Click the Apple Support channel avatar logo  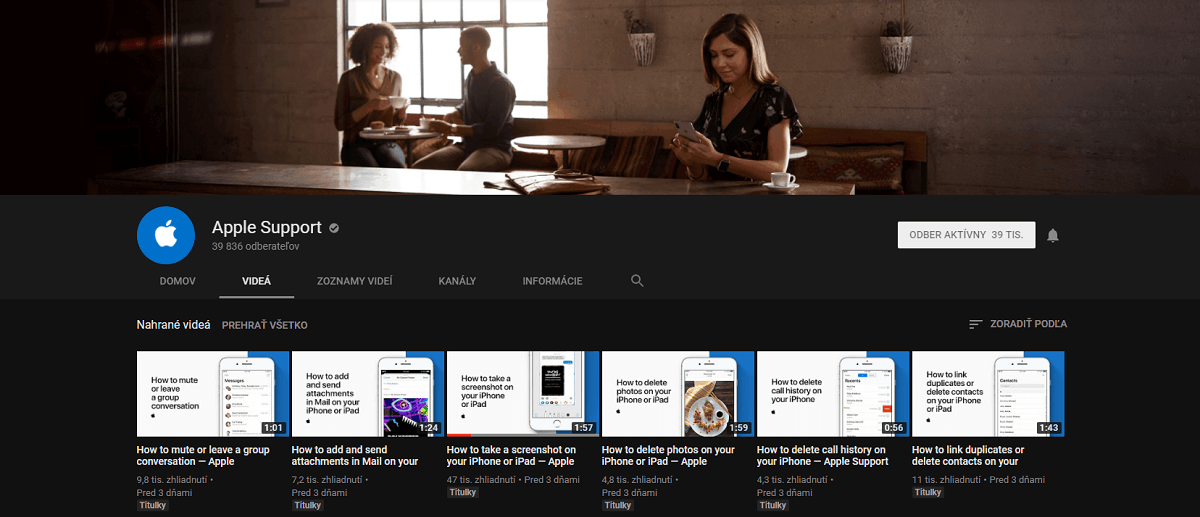click(x=166, y=236)
